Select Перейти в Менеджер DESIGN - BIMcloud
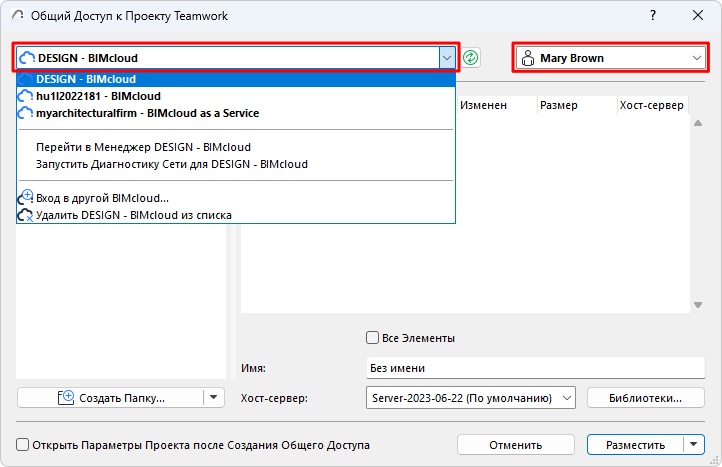This screenshot has height=467, width=722. pyautogui.click(x=143, y=146)
